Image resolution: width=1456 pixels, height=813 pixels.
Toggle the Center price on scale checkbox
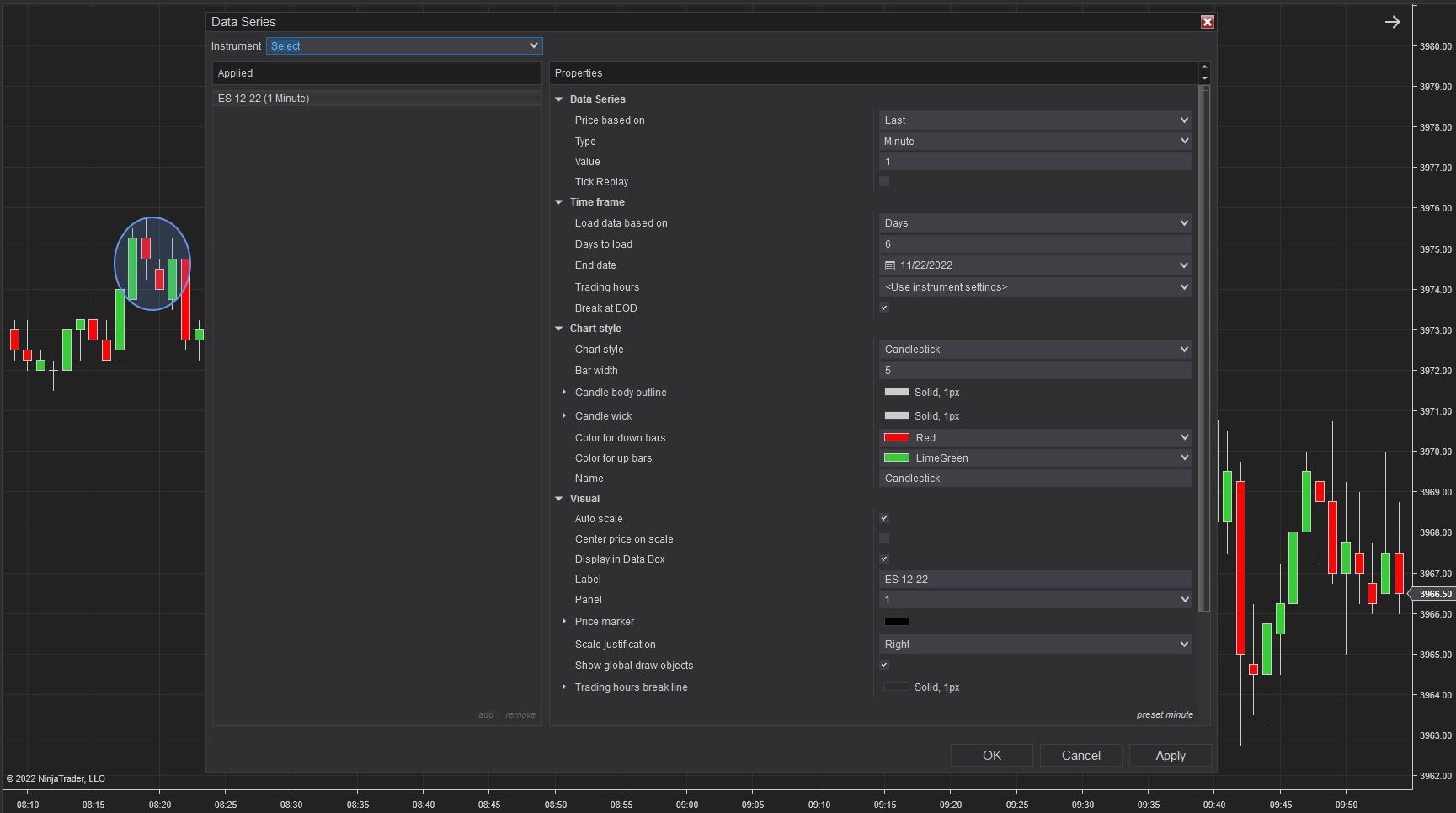coord(884,539)
